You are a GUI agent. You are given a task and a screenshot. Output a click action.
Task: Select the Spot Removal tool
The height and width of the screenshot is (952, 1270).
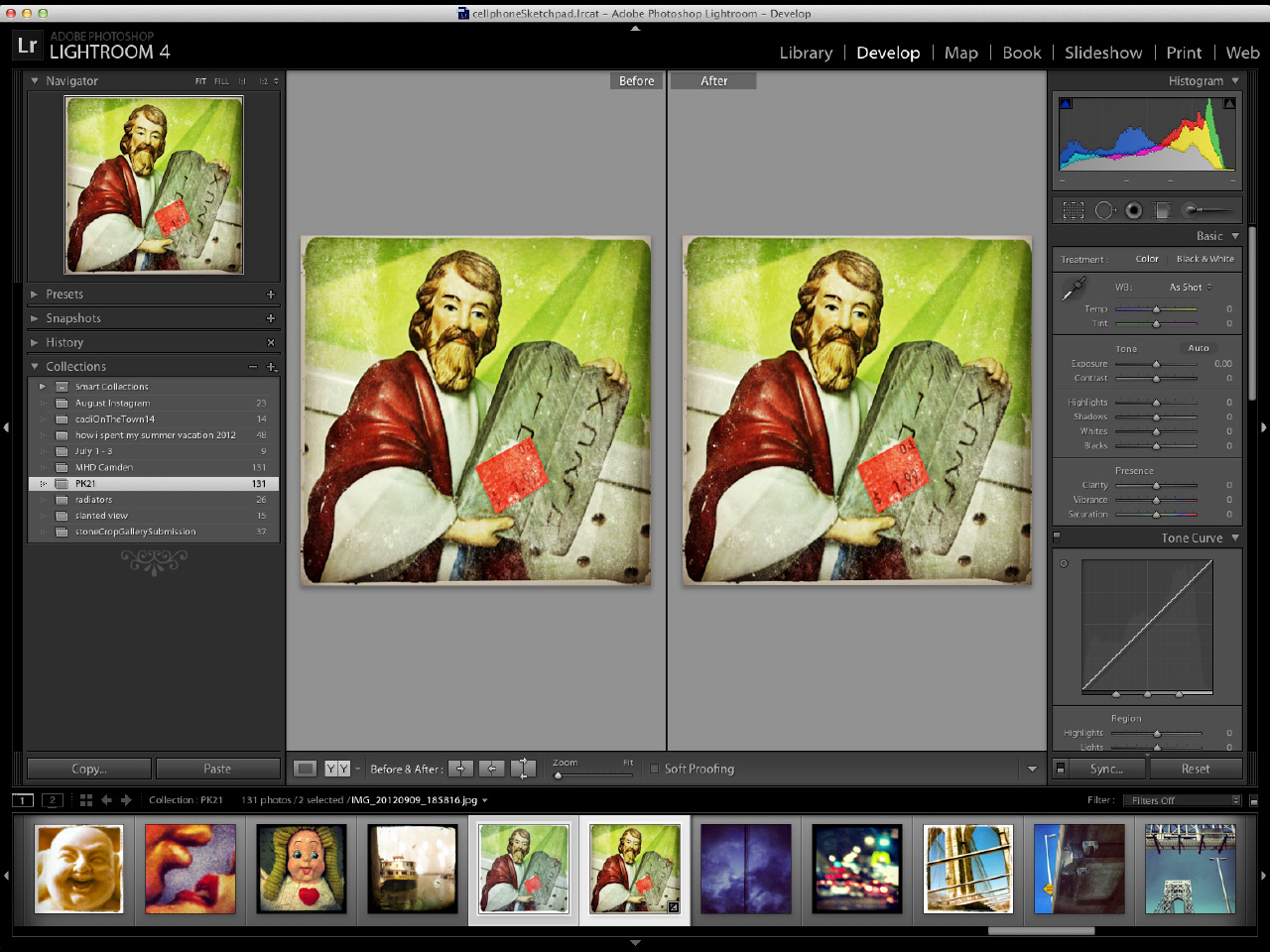click(1104, 210)
